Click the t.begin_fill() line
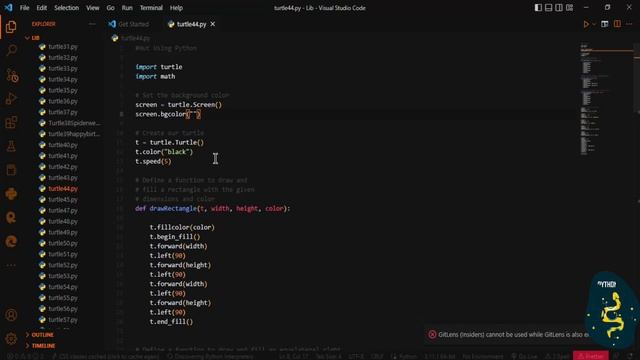Screen dimensions: 640x360 [175, 237]
